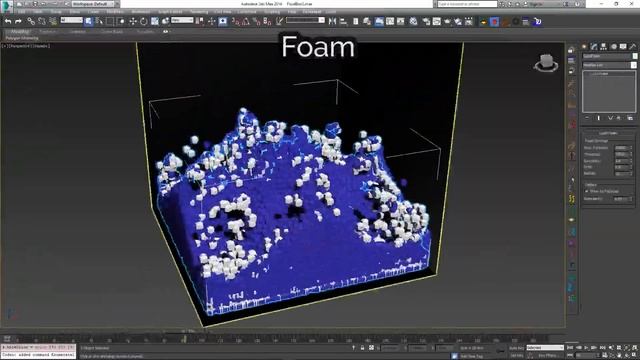
Task: Open the Modifiers menu
Action: click(x=115, y=12)
